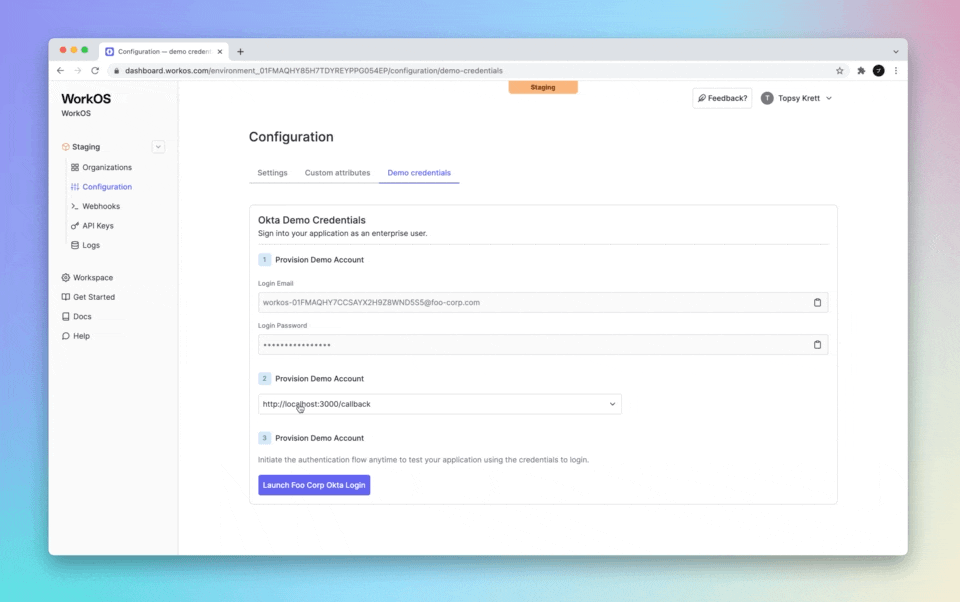Click the Okta Demo Credentials heading

[312, 220]
